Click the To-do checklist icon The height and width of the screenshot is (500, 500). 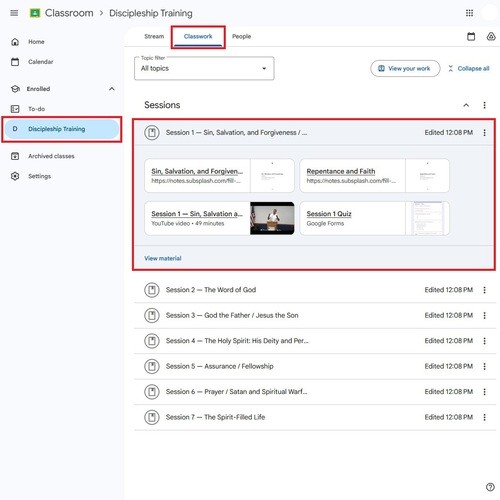(x=15, y=109)
